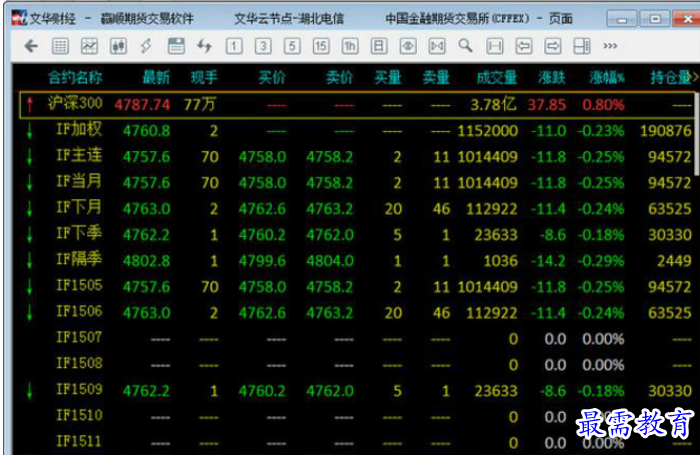Select the IF下季 contract row
The height and width of the screenshot is (455, 700).
pyautogui.click(x=357, y=234)
